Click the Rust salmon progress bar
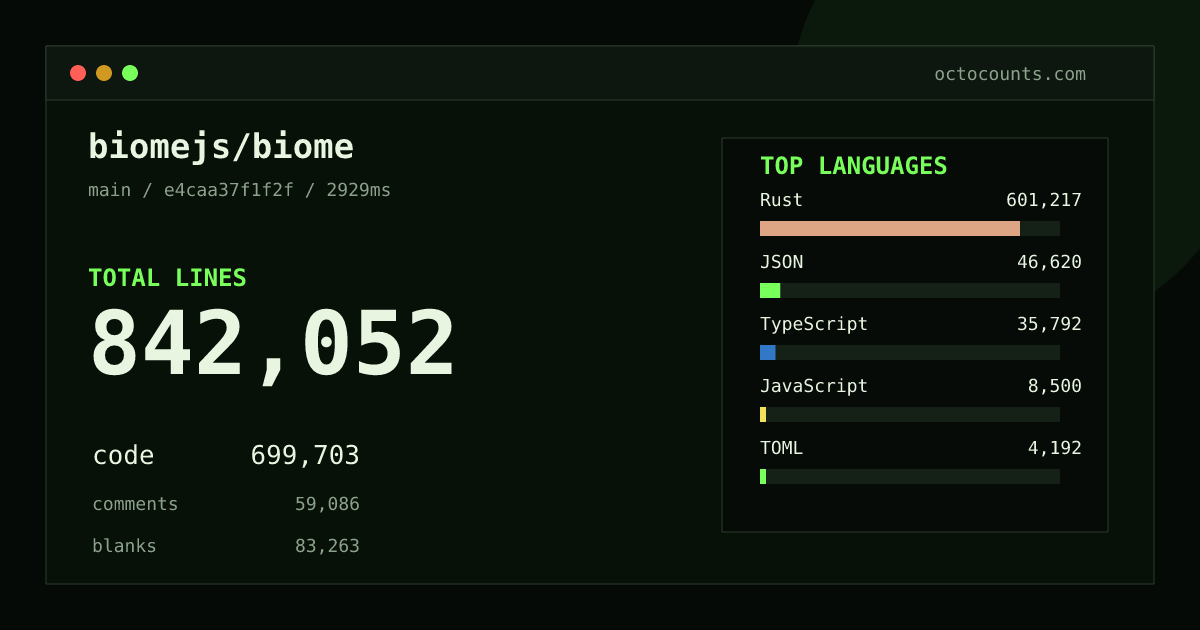The height and width of the screenshot is (630, 1200). click(890, 228)
